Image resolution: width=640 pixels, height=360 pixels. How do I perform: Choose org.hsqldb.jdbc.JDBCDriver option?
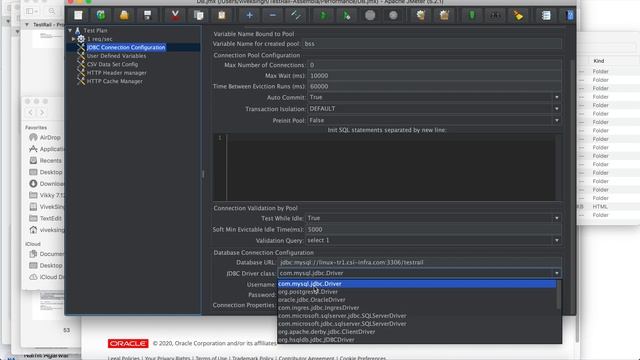coord(417,340)
